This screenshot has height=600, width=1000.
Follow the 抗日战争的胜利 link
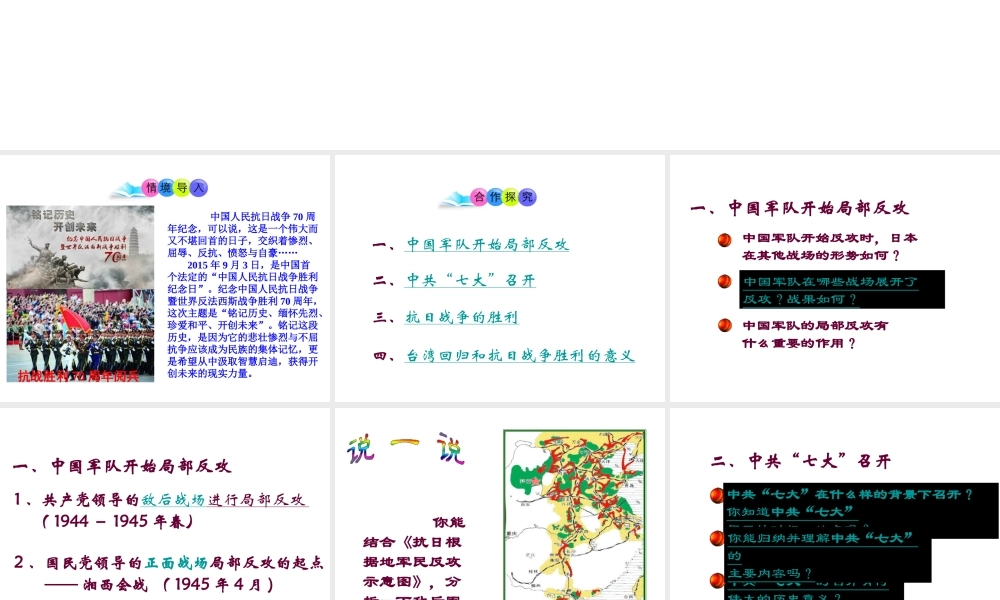[x=462, y=318]
